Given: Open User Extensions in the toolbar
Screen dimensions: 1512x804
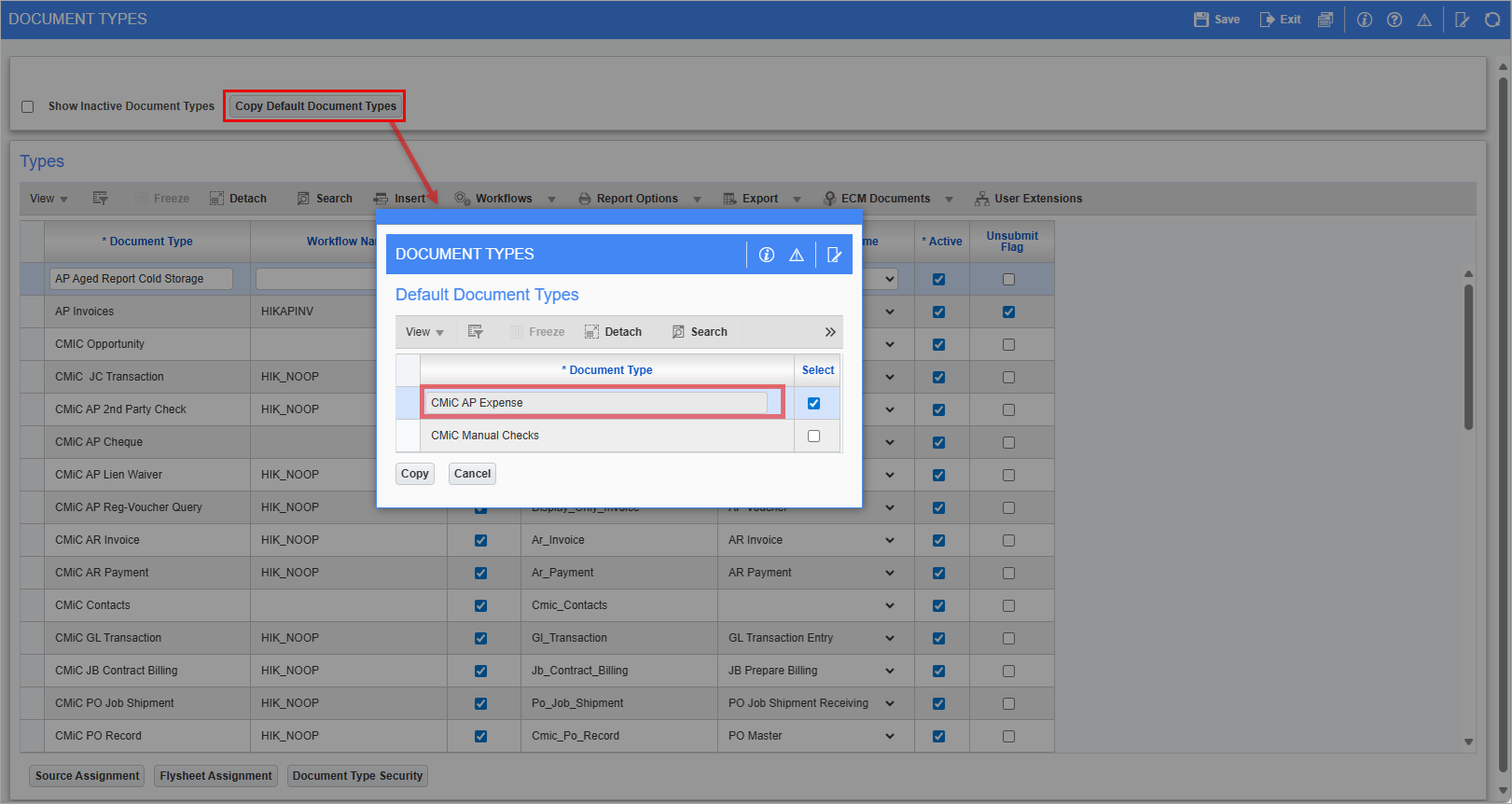Looking at the screenshot, I should point(1029,199).
